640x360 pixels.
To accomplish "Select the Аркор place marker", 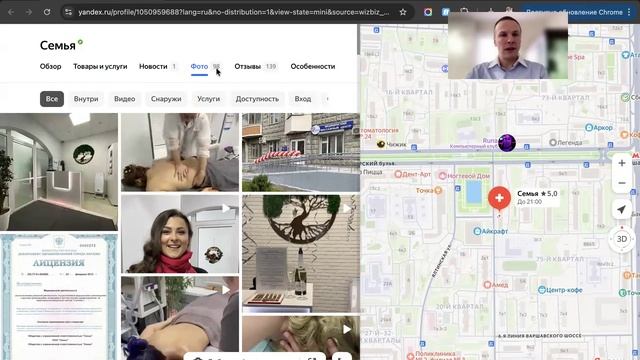I will 599,128.
